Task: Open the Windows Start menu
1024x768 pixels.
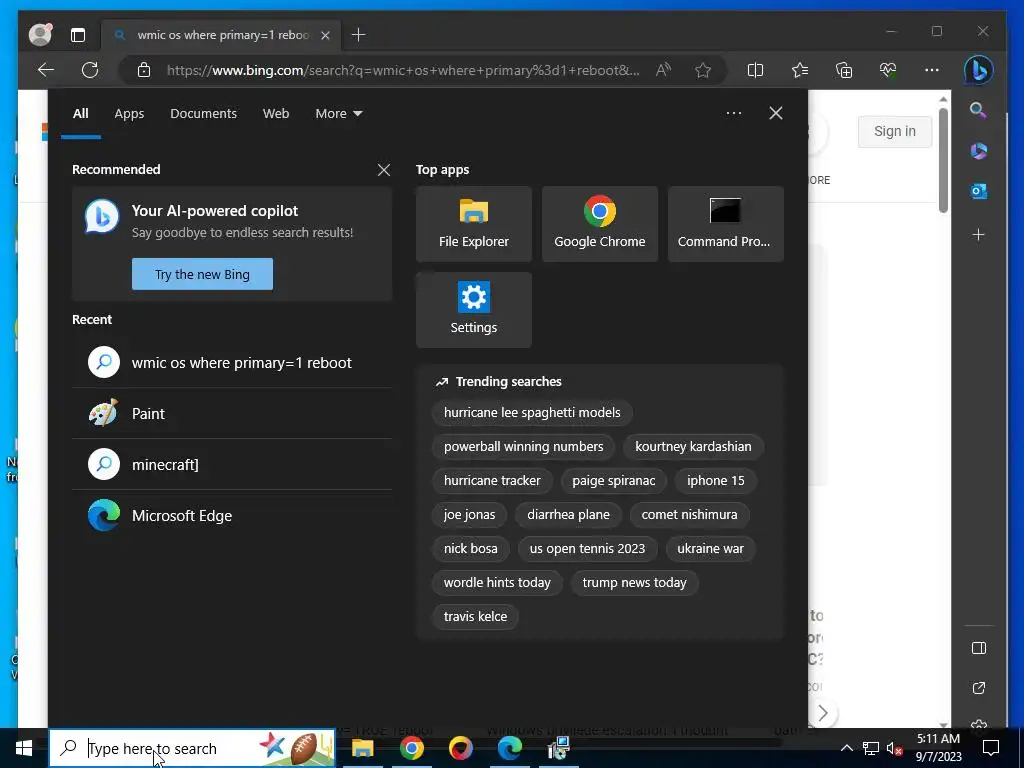Action: pos(24,748)
